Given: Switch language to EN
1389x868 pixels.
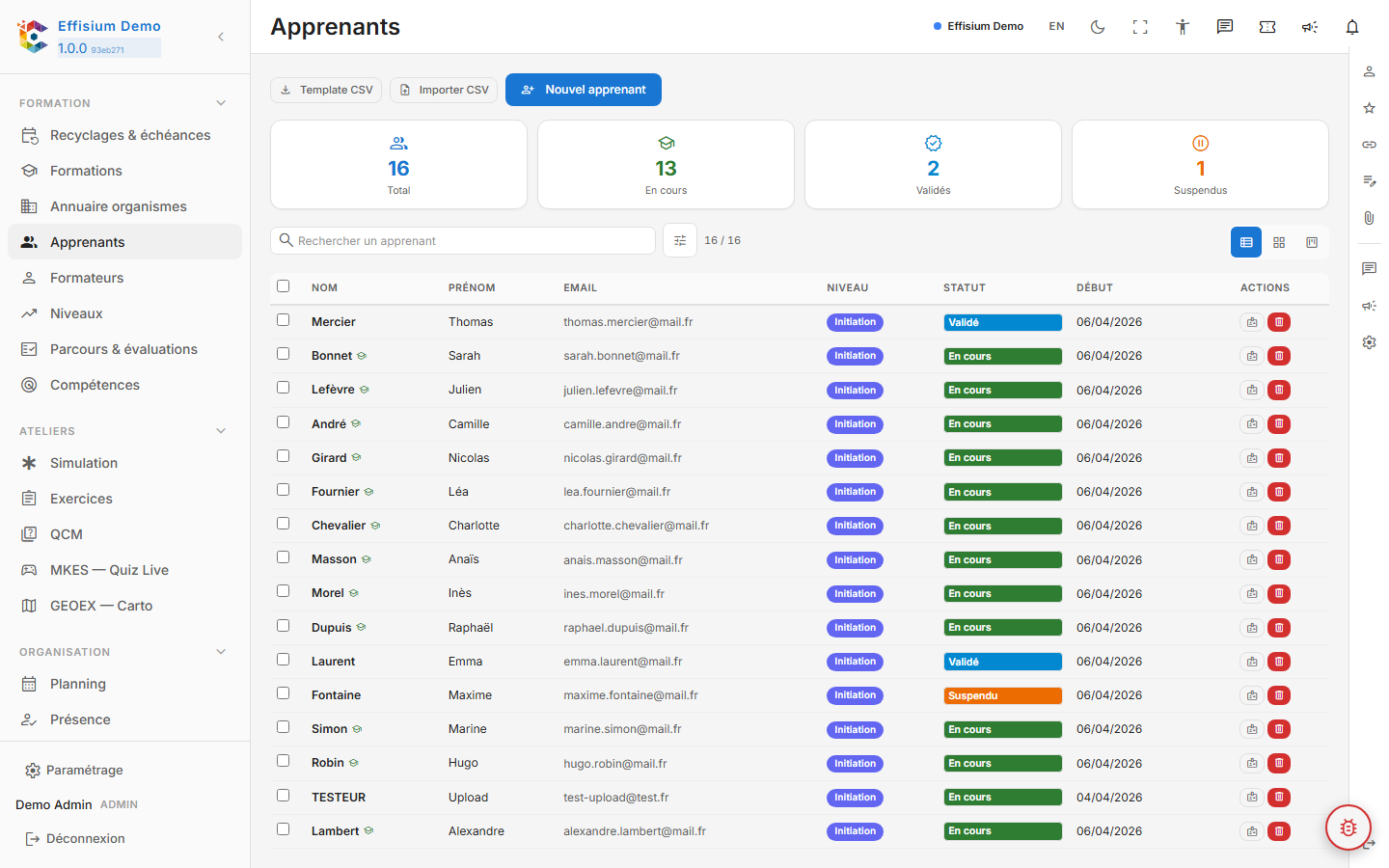Looking at the screenshot, I should [x=1057, y=27].
